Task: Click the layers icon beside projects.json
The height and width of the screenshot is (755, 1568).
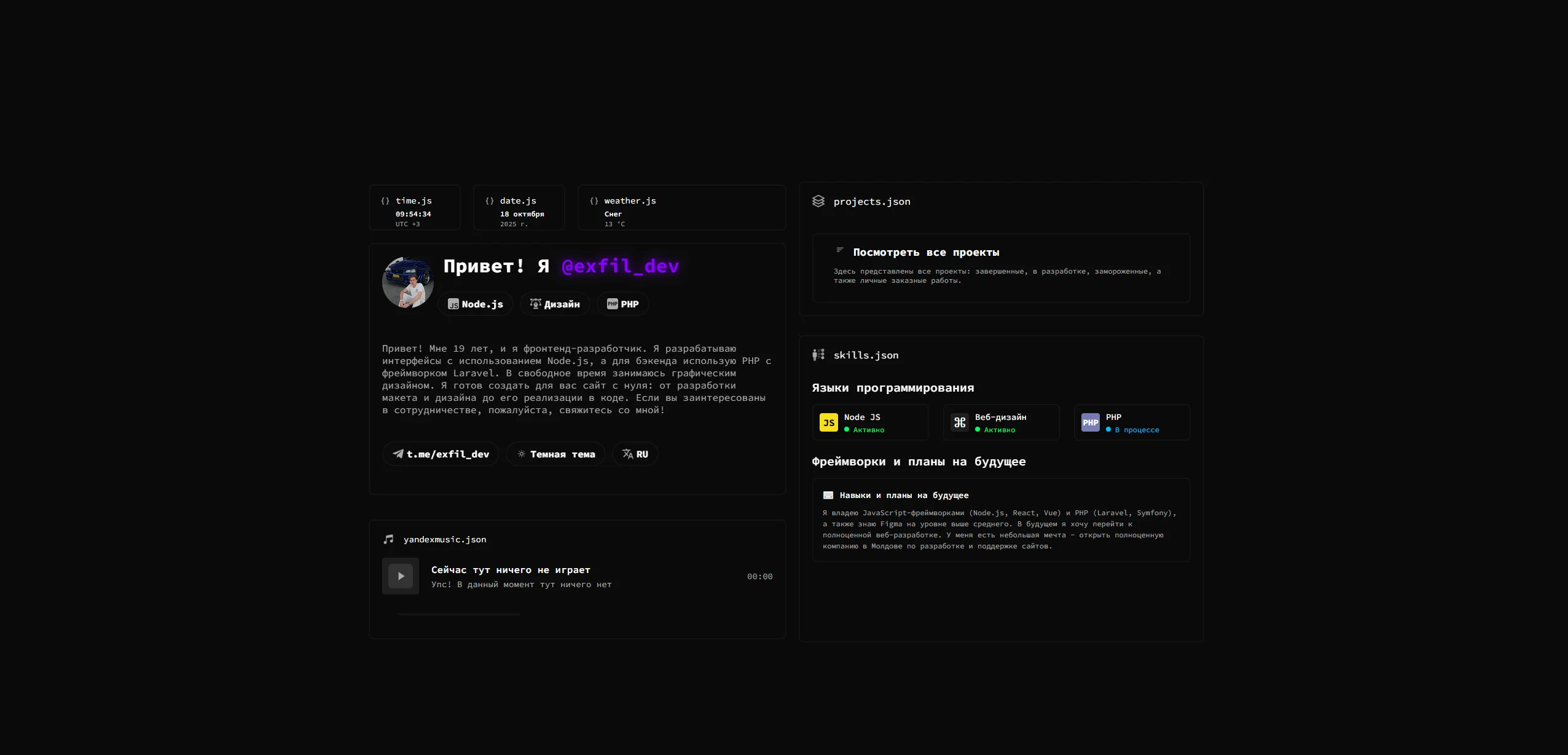Action: pos(818,201)
